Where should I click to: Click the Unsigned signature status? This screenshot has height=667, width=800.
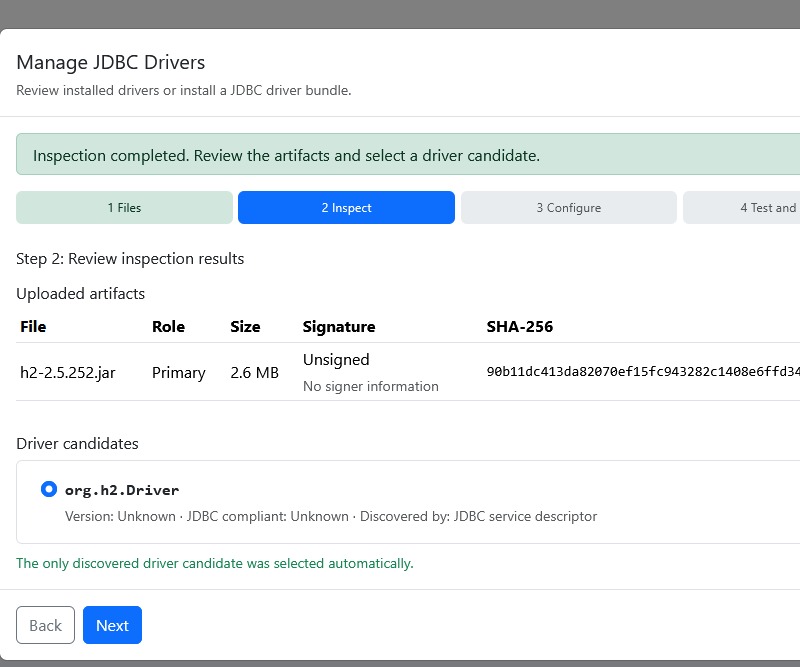tap(336, 359)
